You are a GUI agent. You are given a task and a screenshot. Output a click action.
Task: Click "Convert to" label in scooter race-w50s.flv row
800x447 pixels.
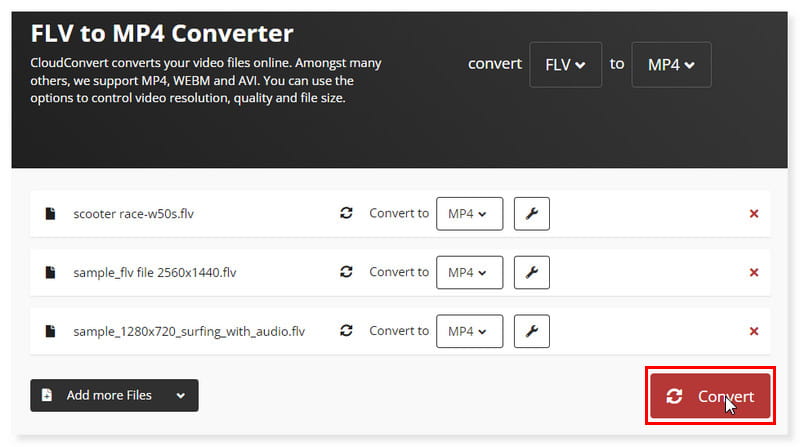[x=399, y=213]
